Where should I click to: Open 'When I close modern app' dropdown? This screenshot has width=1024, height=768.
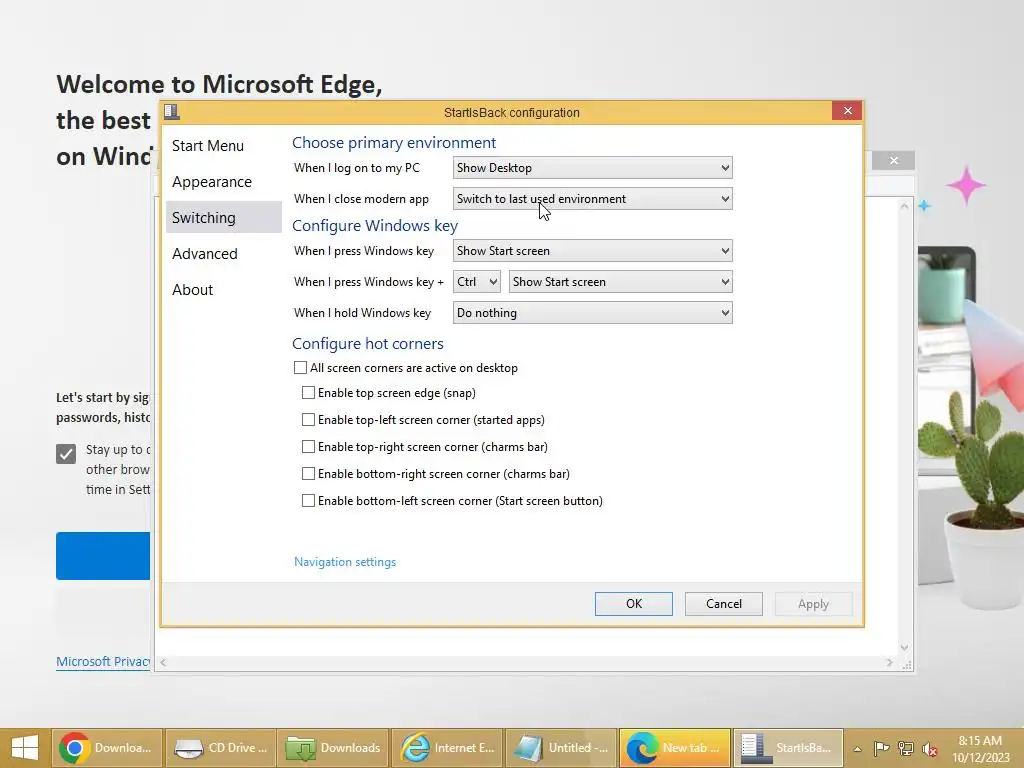(x=592, y=199)
